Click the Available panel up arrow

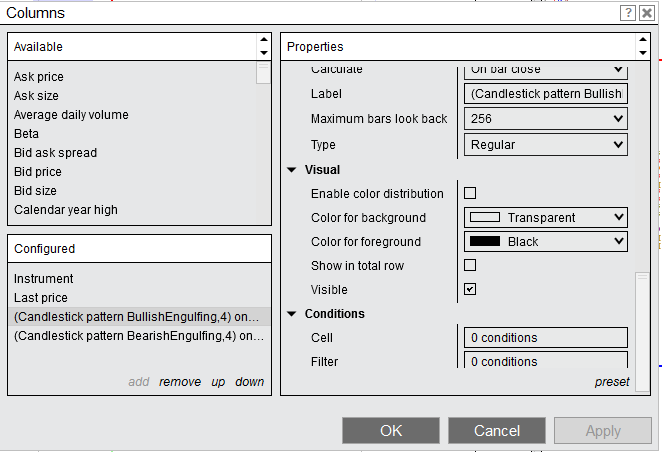[264, 40]
